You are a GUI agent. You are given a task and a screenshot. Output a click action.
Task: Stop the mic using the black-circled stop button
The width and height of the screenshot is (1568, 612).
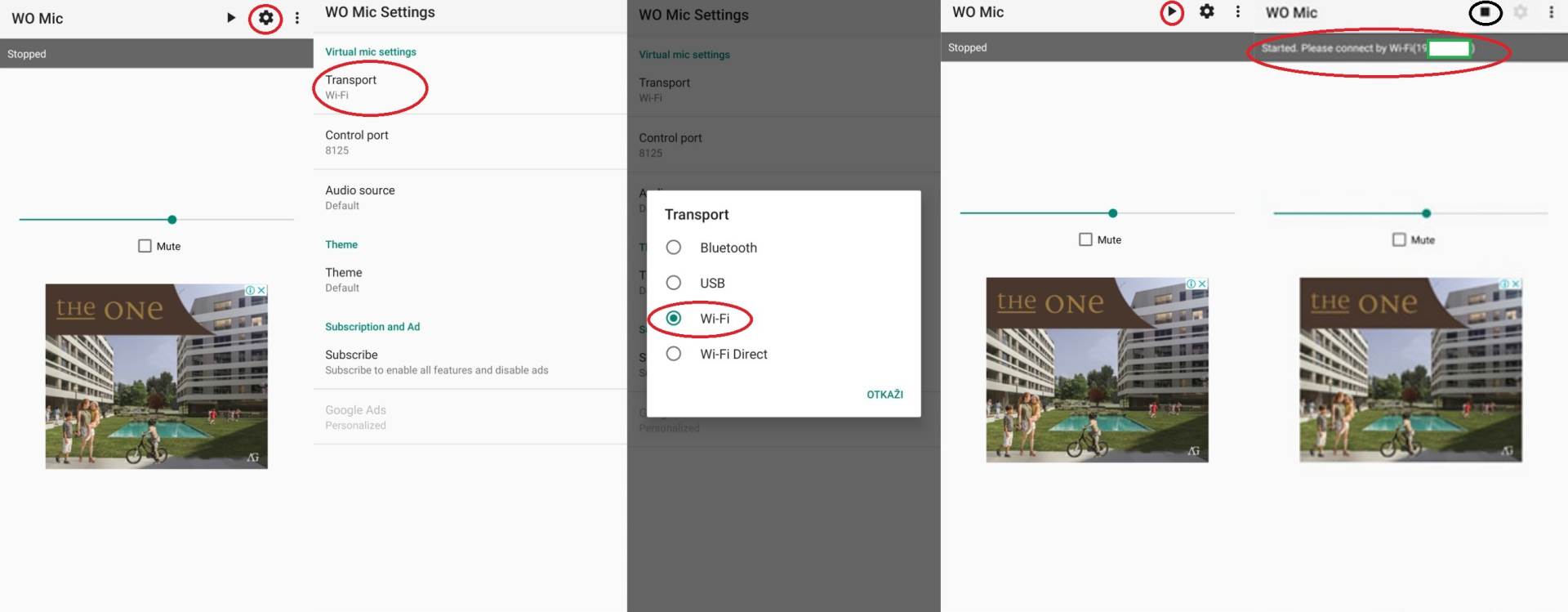tap(1485, 12)
